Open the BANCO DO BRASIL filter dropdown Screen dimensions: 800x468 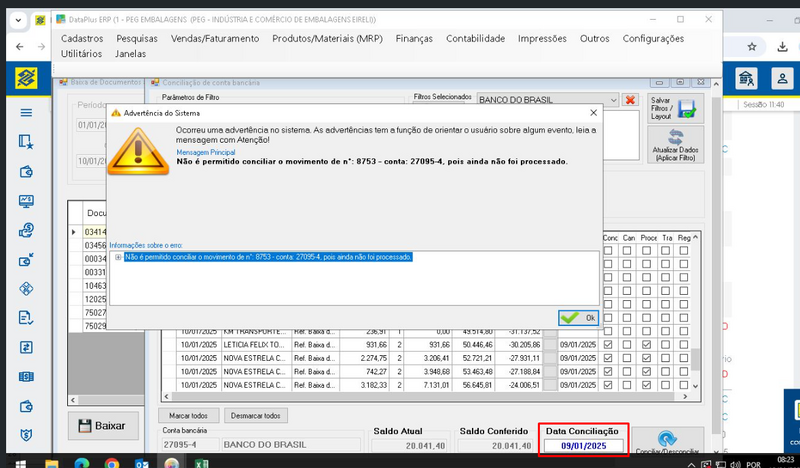coord(613,100)
